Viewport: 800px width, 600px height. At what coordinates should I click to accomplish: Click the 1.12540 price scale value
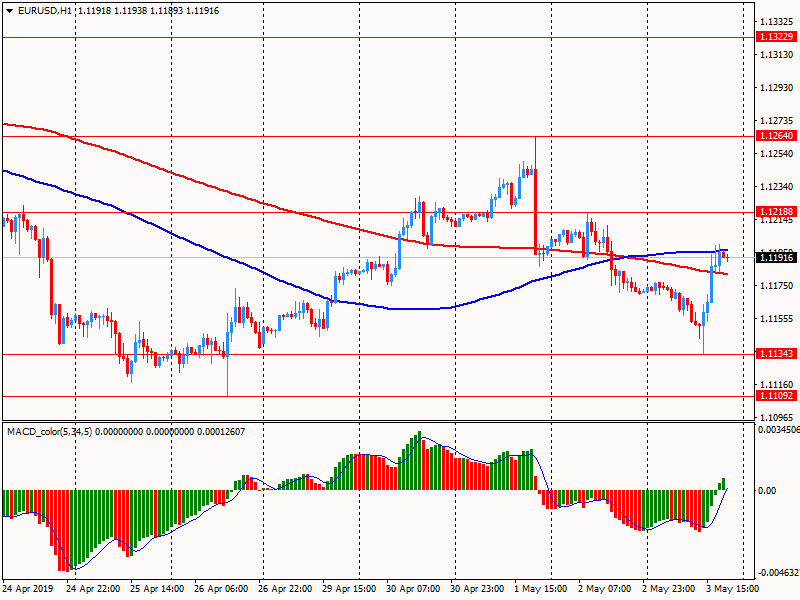tap(777, 154)
